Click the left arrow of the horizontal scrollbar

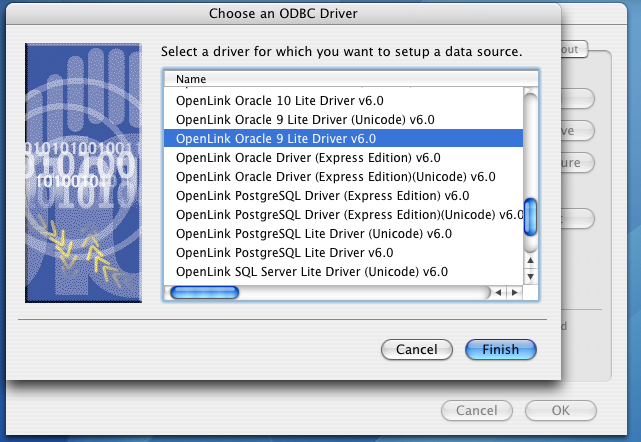(498, 292)
